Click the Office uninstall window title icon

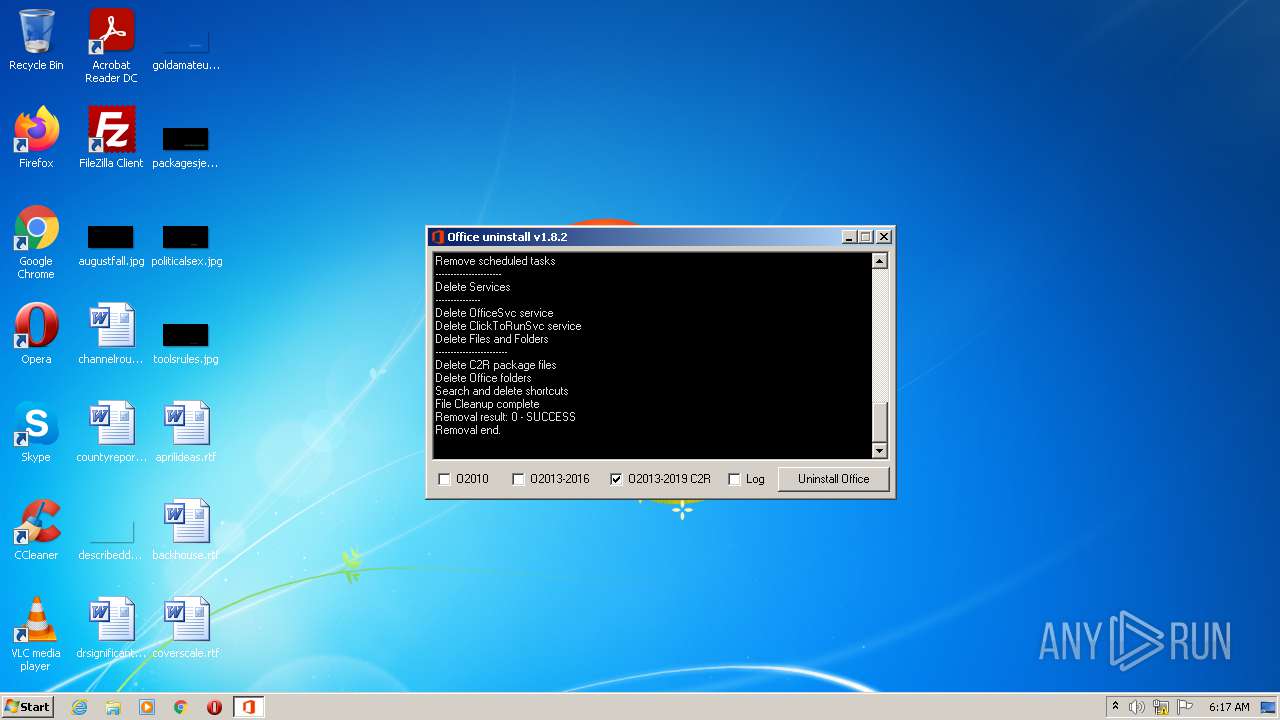click(x=437, y=237)
